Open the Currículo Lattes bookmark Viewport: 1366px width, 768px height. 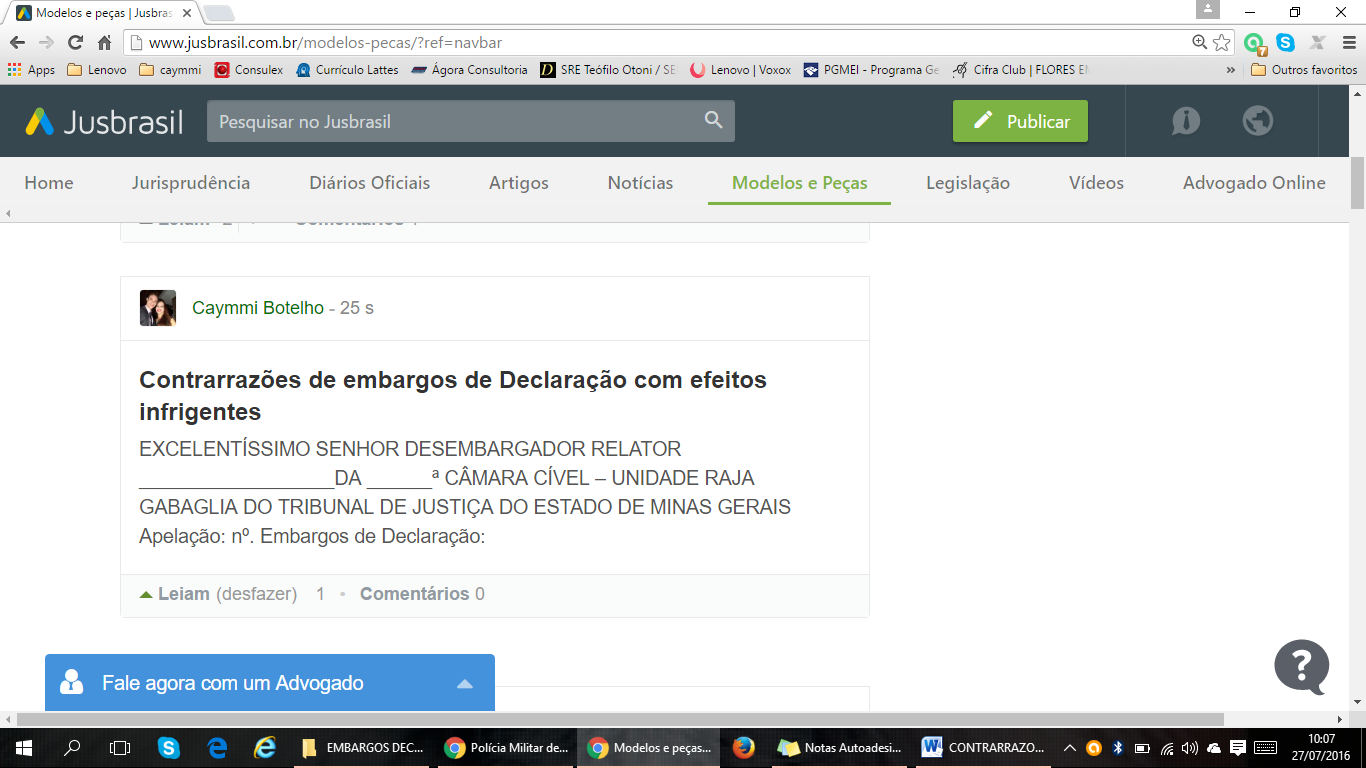point(346,70)
